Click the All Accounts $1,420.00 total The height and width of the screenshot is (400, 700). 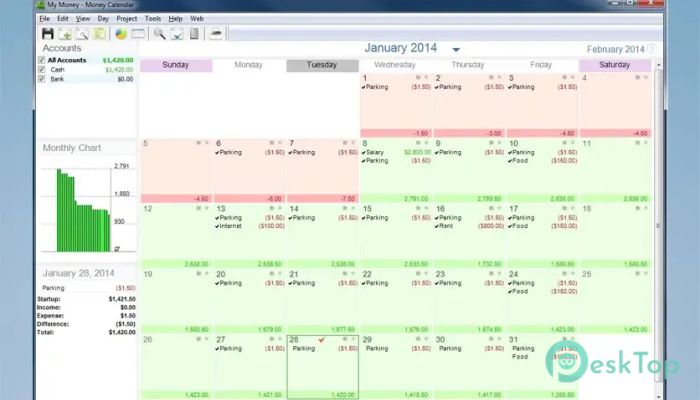point(118,60)
